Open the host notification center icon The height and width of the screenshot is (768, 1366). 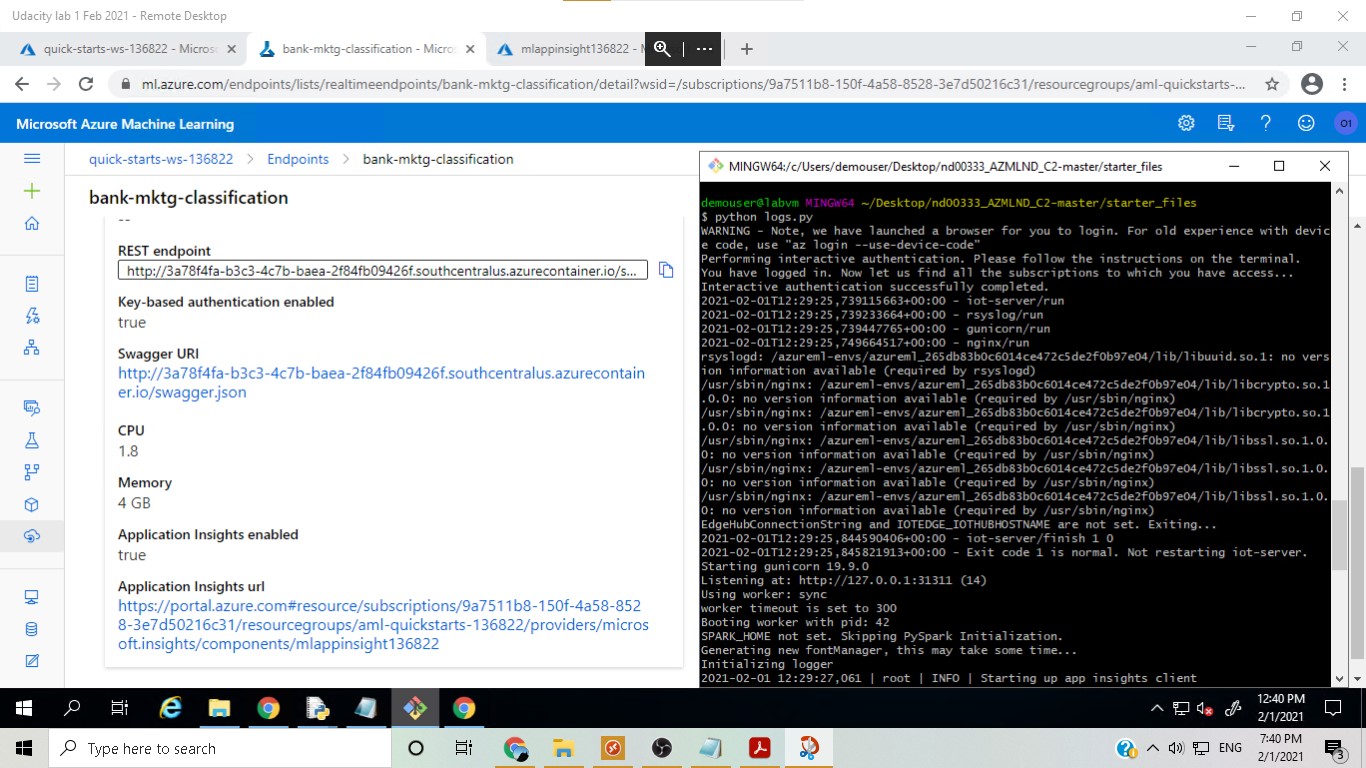[x=1334, y=748]
